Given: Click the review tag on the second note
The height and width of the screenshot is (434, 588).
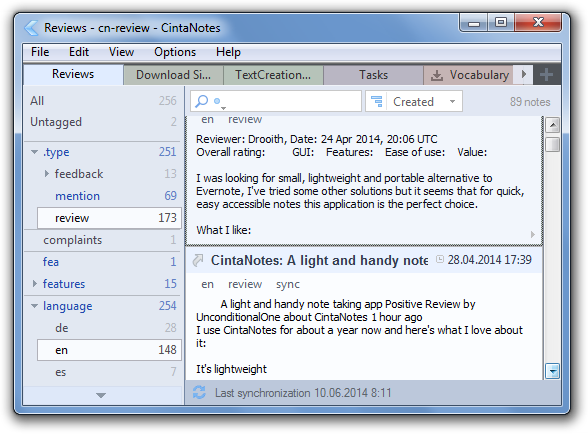Looking at the screenshot, I should click(245, 284).
